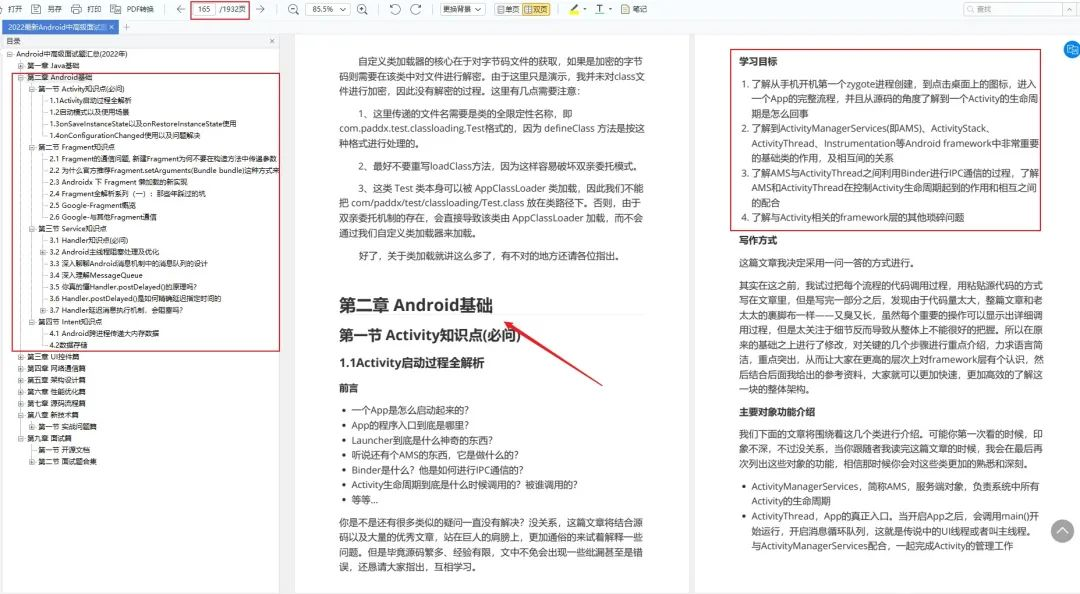Open outline item 1.3onSaveInstanceState以及onRestoreInstanceState使用
The height and width of the screenshot is (594, 1080).
(x=143, y=123)
